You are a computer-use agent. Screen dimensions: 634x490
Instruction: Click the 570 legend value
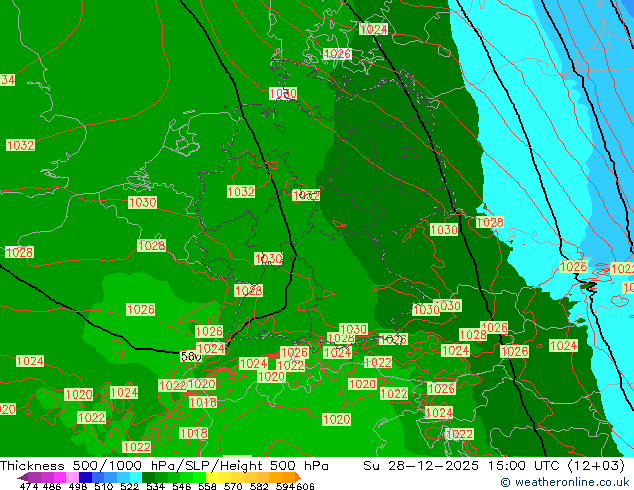[233, 486]
